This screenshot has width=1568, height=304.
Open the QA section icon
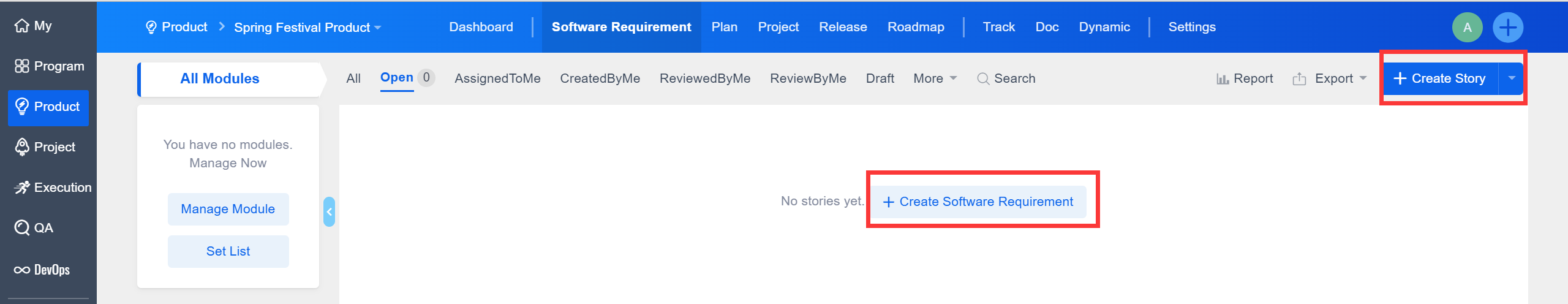pos(22,228)
